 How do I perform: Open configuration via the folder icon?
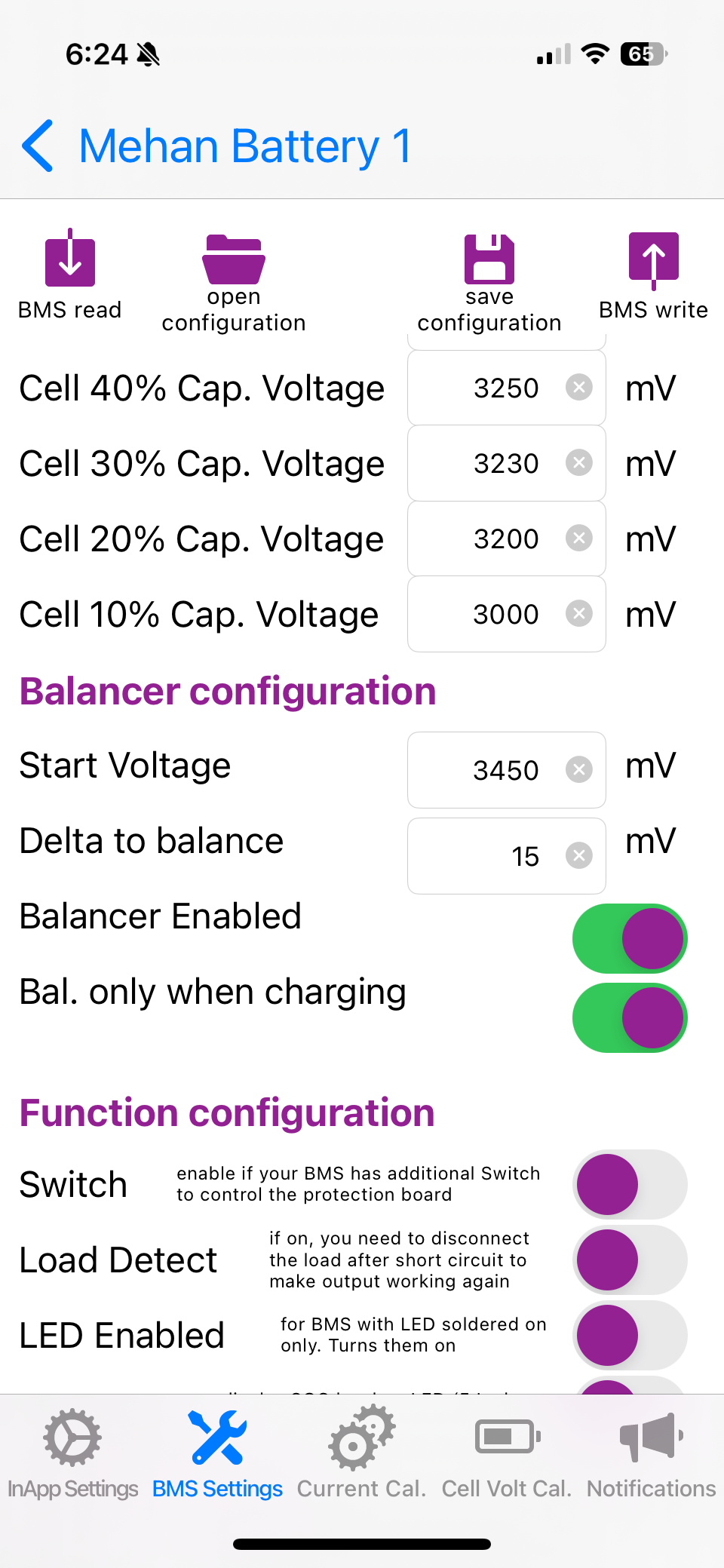234,259
